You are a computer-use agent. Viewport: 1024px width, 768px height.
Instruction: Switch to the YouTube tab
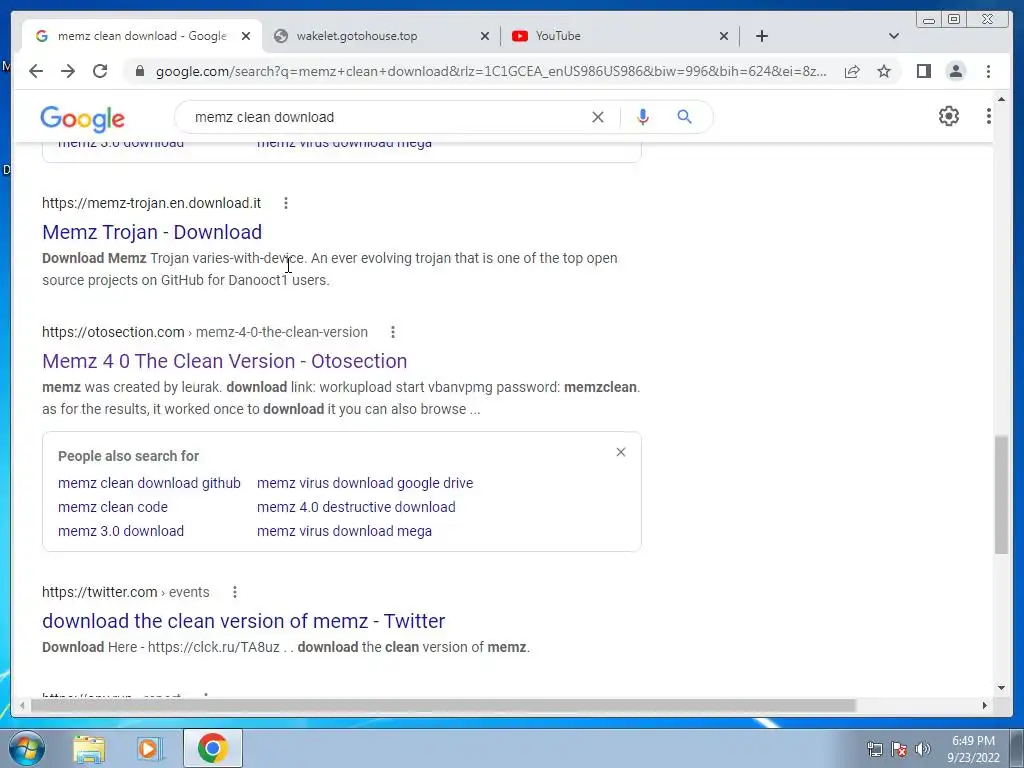pyautogui.click(x=558, y=36)
